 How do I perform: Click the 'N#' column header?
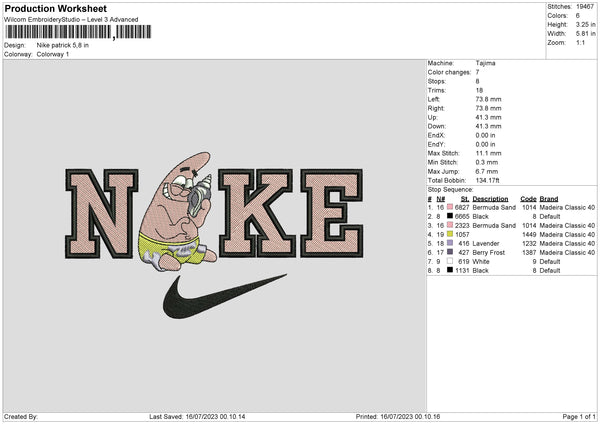pos(441,199)
